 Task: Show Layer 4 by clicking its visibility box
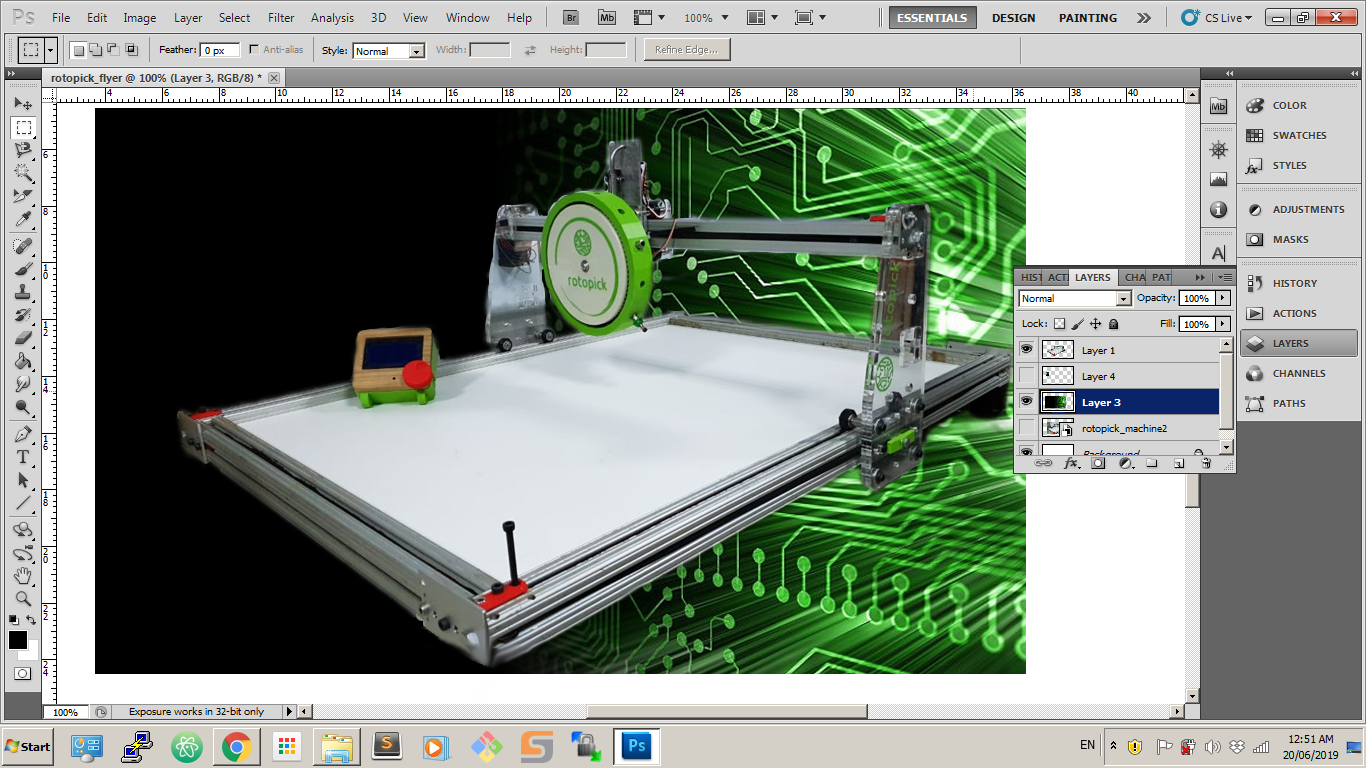tap(1026, 376)
